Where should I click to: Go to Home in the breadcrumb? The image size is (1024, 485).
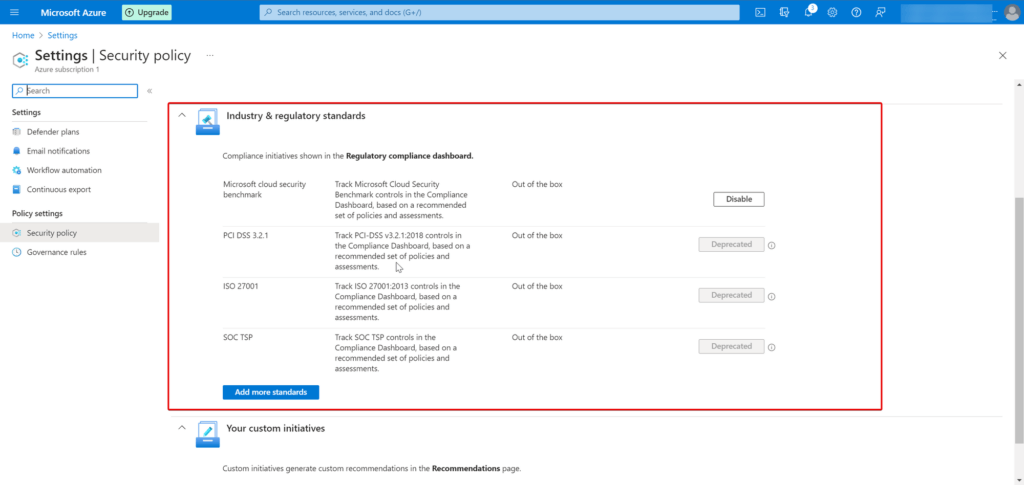(23, 35)
